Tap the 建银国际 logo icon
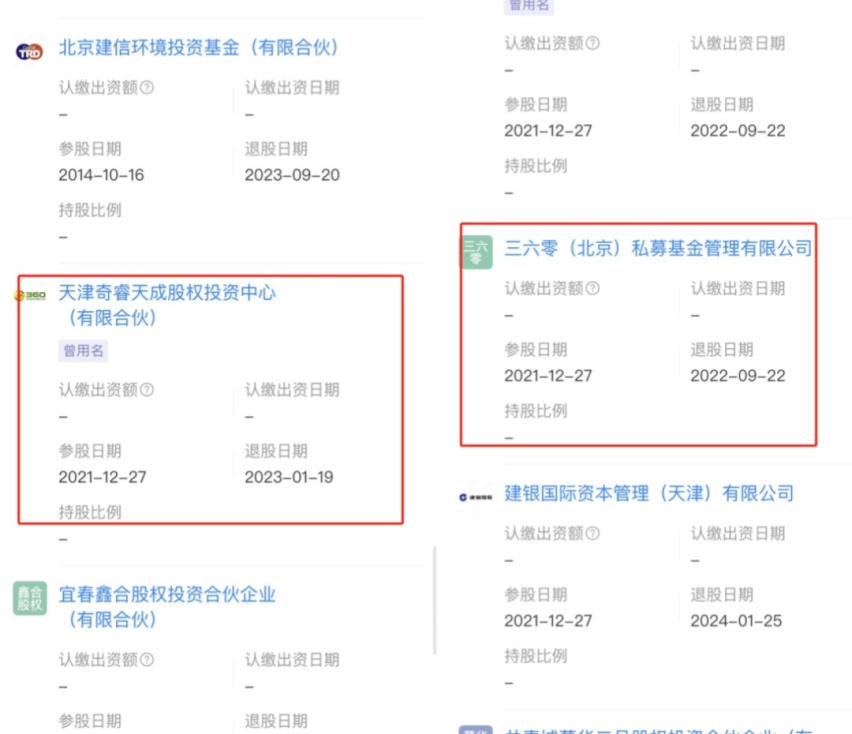 point(476,497)
